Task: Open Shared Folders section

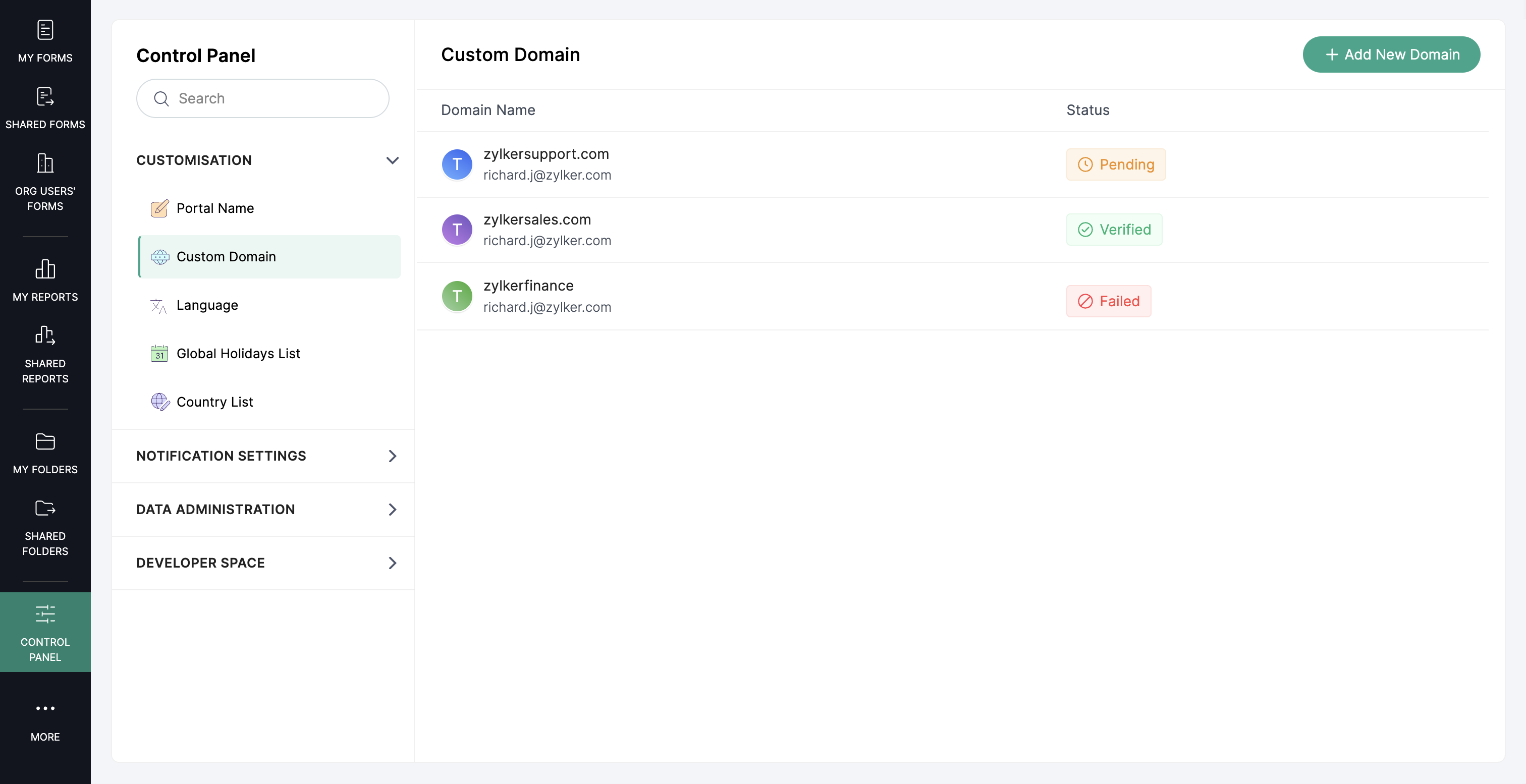Action: pos(45,527)
